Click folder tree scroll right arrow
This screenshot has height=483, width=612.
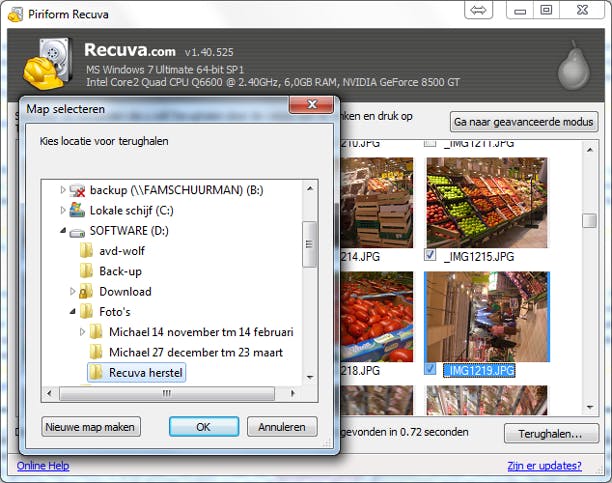click(293, 393)
